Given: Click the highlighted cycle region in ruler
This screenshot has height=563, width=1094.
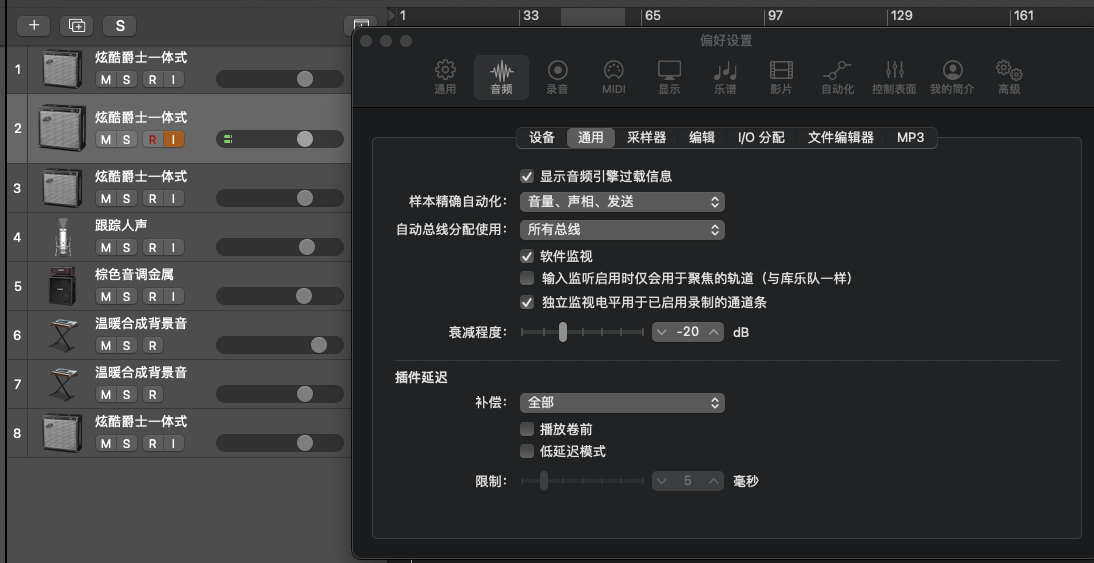Looking at the screenshot, I should 593,16.
